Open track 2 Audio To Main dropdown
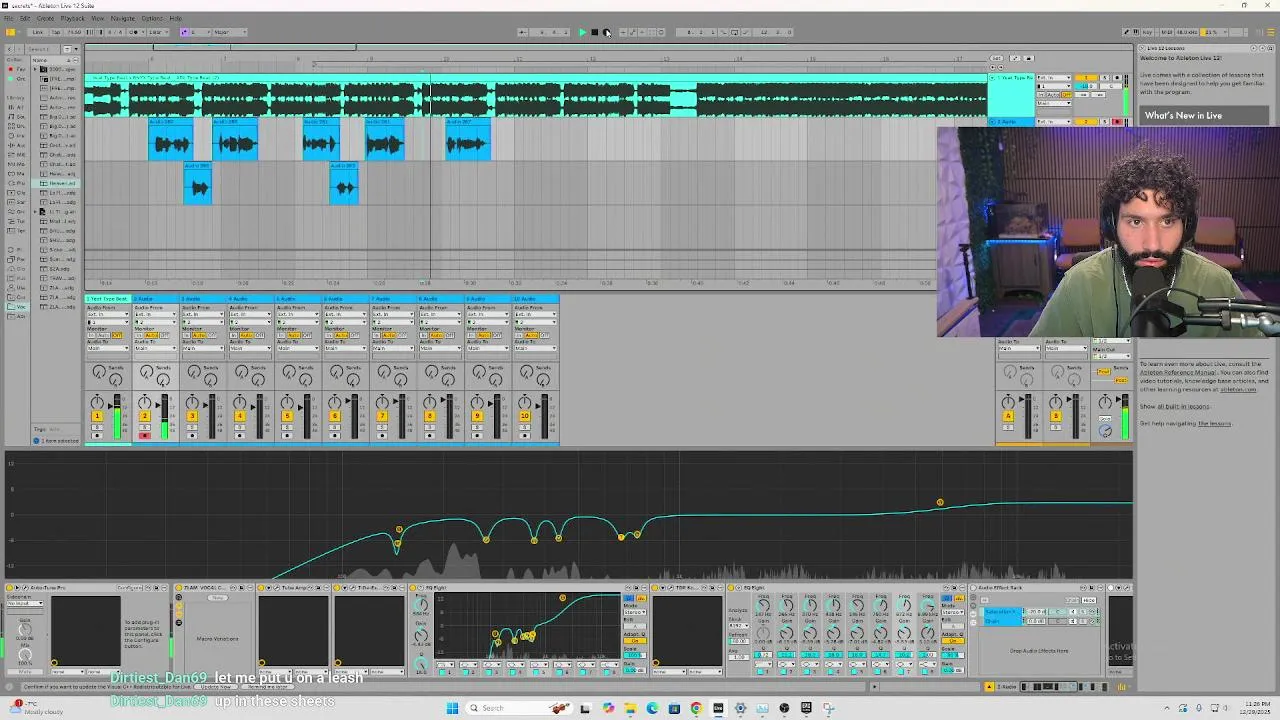The width and height of the screenshot is (1280, 720). (155, 348)
